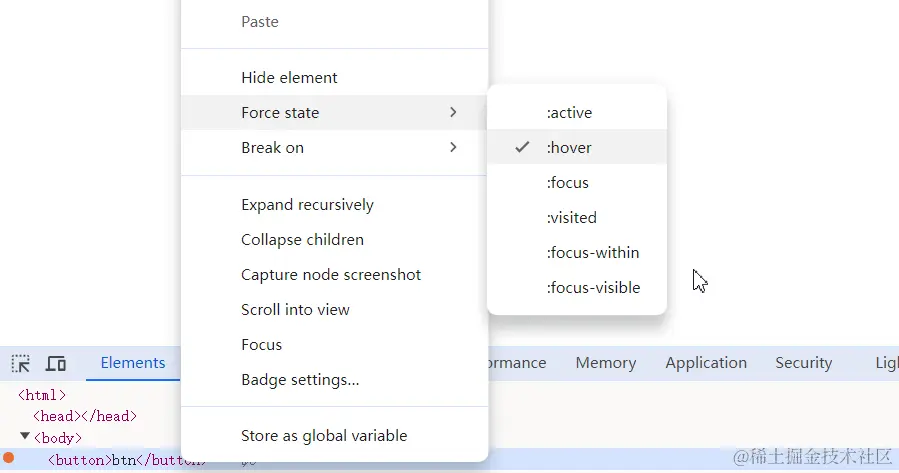The image size is (899, 473).
Task: Select the html tag in the DOM tree
Action: pyautogui.click(x=42, y=395)
